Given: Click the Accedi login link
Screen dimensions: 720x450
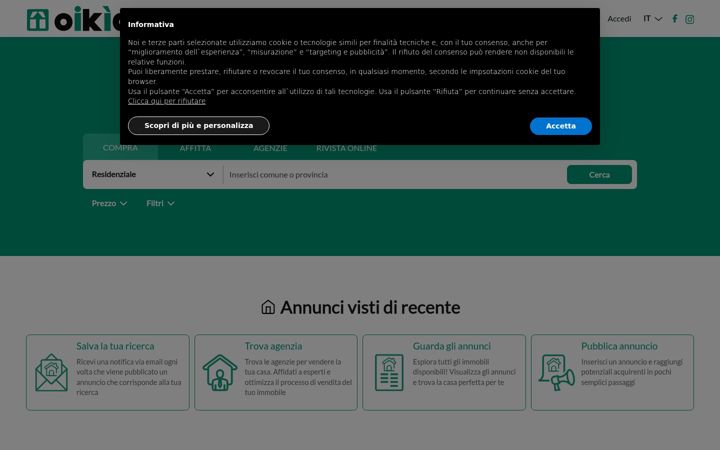Looking at the screenshot, I should [619, 19].
